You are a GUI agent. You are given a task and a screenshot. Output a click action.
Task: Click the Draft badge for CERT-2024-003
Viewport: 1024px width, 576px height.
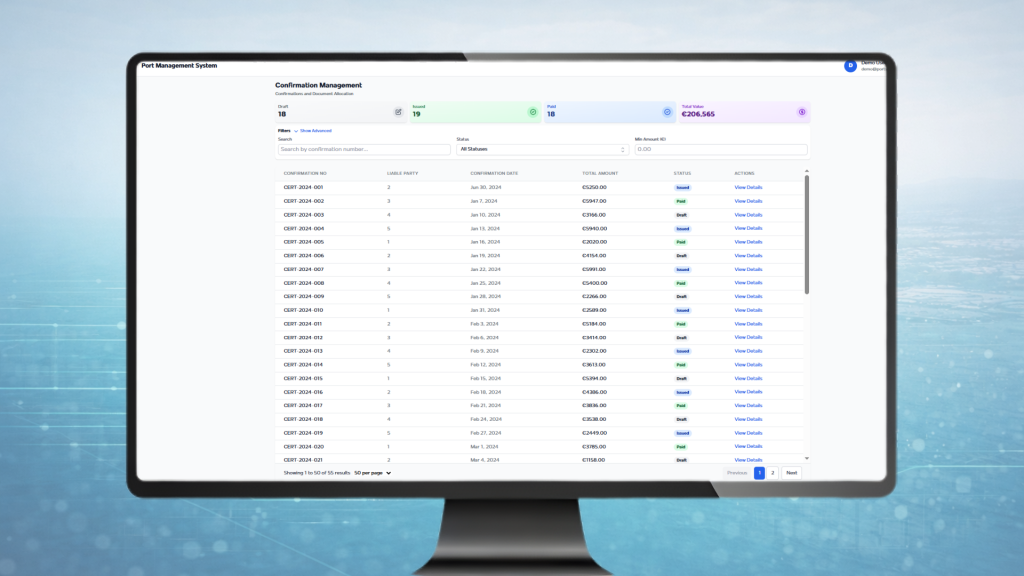tap(681, 215)
